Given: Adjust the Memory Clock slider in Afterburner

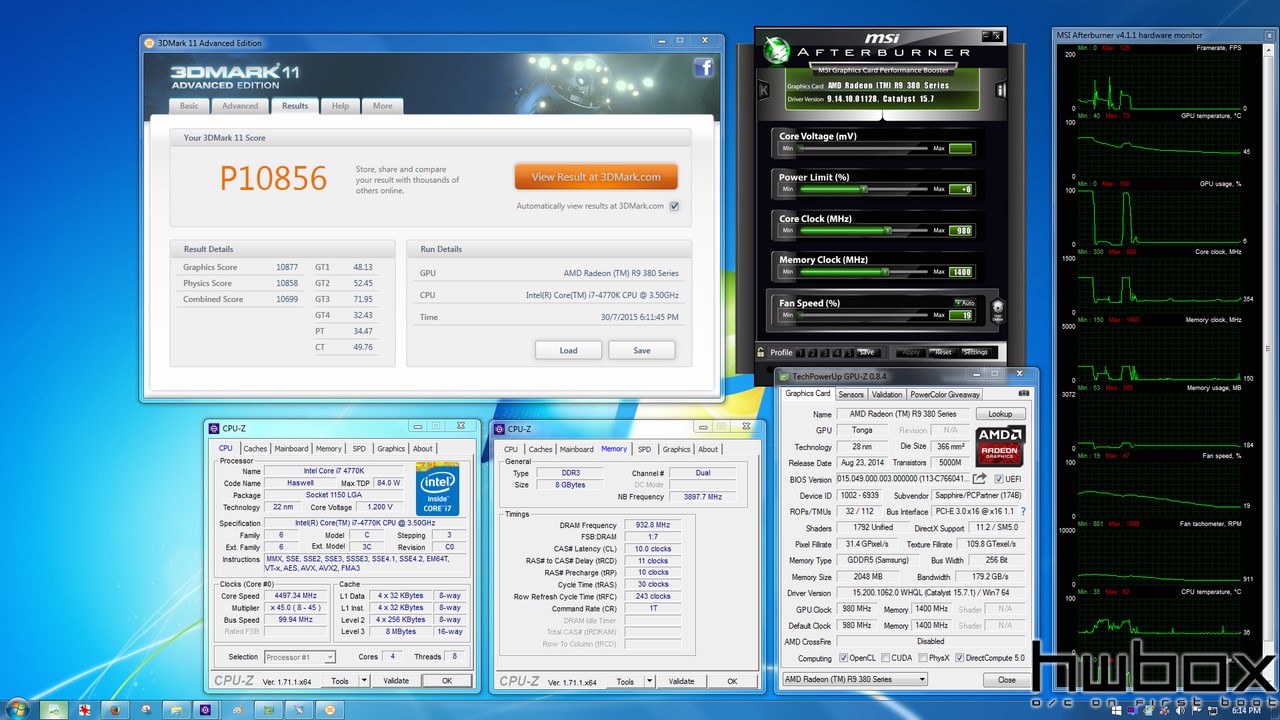Looking at the screenshot, I should tap(862, 271).
